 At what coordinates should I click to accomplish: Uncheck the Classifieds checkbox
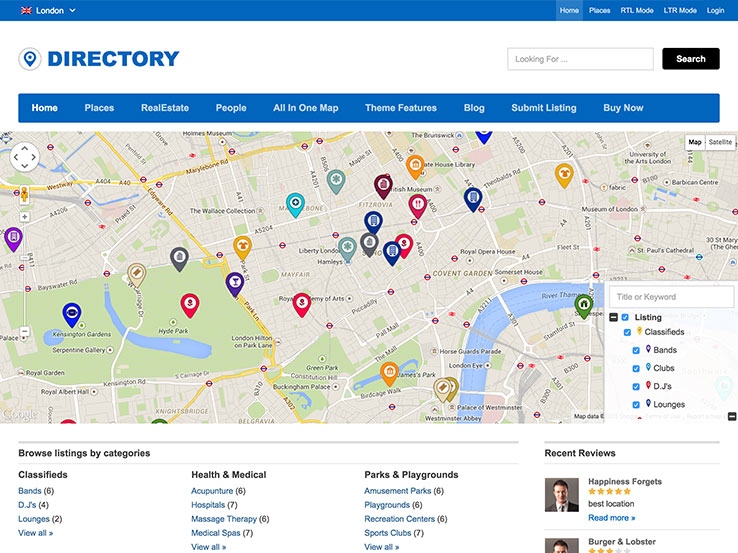[627, 332]
